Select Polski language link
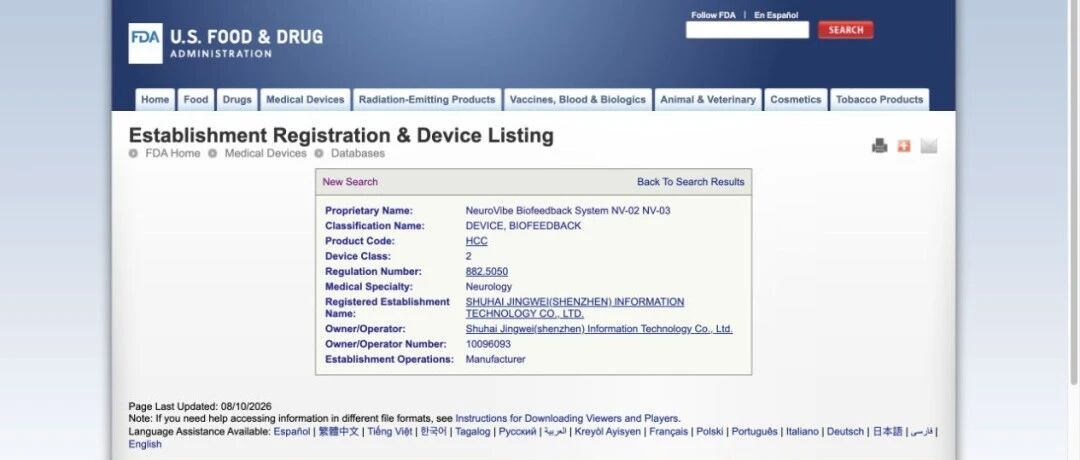Screen dimensions: 1080x460 (x=709, y=432)
